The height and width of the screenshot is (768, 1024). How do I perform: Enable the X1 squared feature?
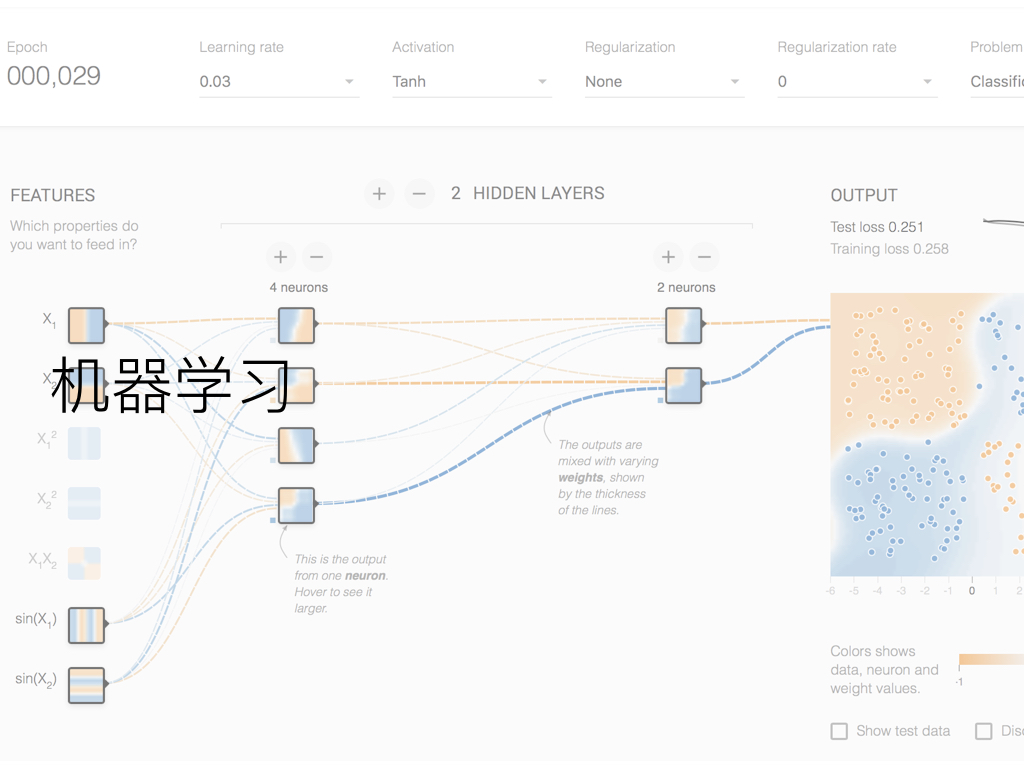[84, 443]
